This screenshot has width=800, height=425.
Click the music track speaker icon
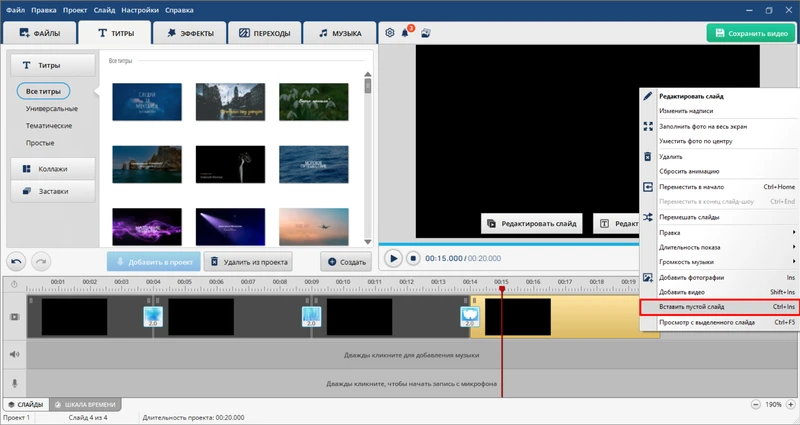click(x=14, y=354)
